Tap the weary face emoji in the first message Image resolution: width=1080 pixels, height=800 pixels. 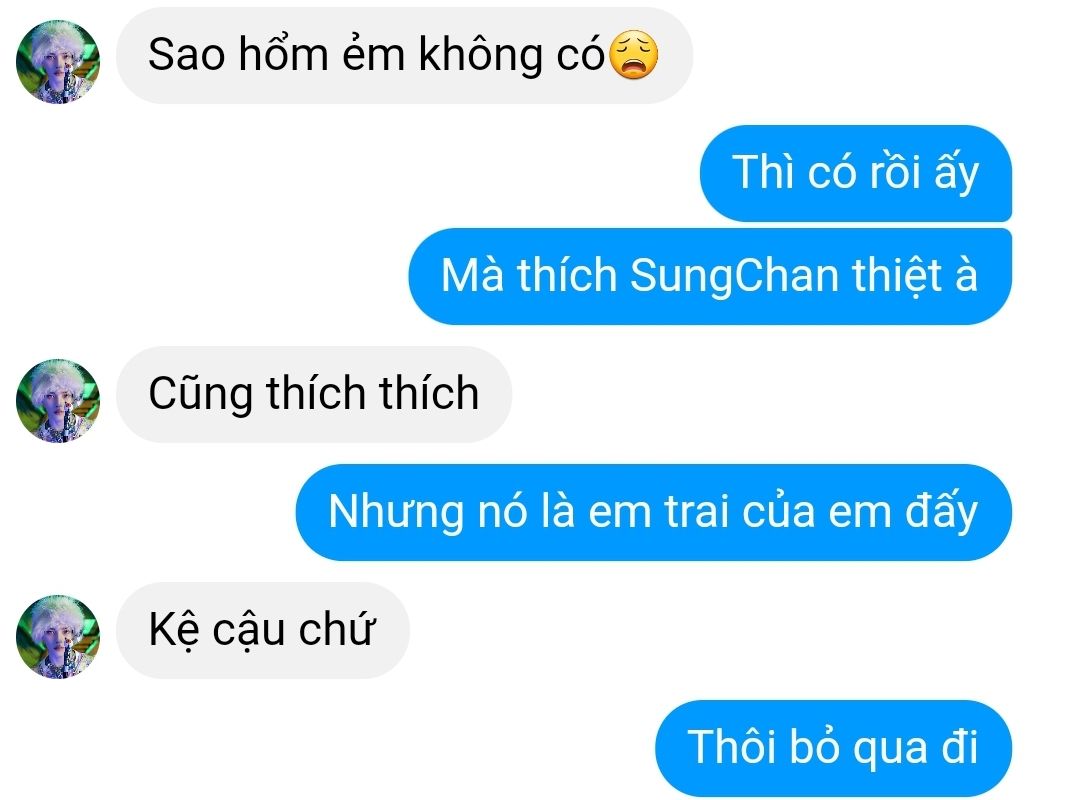click(x=634, y=54)
